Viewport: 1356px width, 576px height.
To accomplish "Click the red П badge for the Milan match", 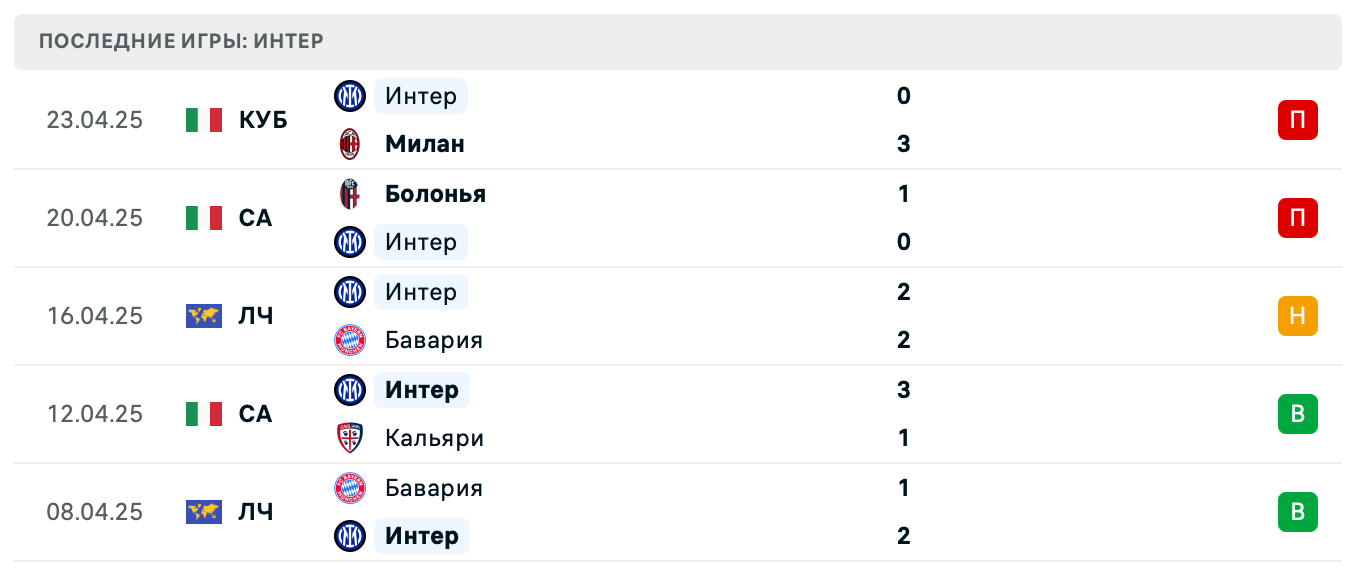I will tap(1297, 119).
